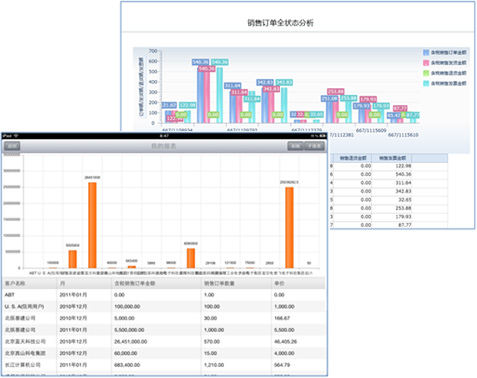Select the tall orange bar near the chart's right edge
This screenshot has height=378, width=477.
click(x=289, y=228)
